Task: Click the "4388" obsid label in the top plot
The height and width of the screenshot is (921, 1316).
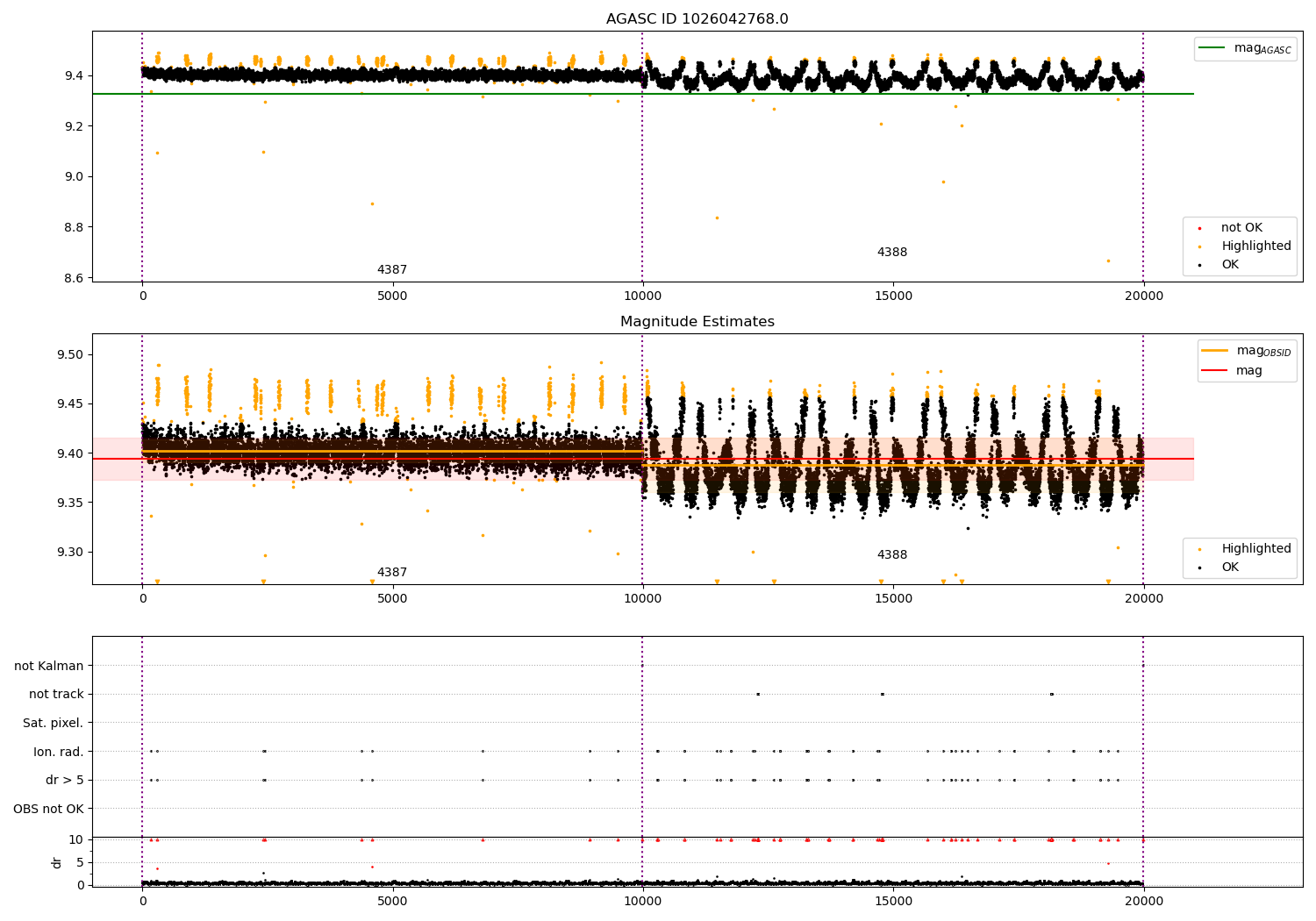Action: (x=892, y=253)
